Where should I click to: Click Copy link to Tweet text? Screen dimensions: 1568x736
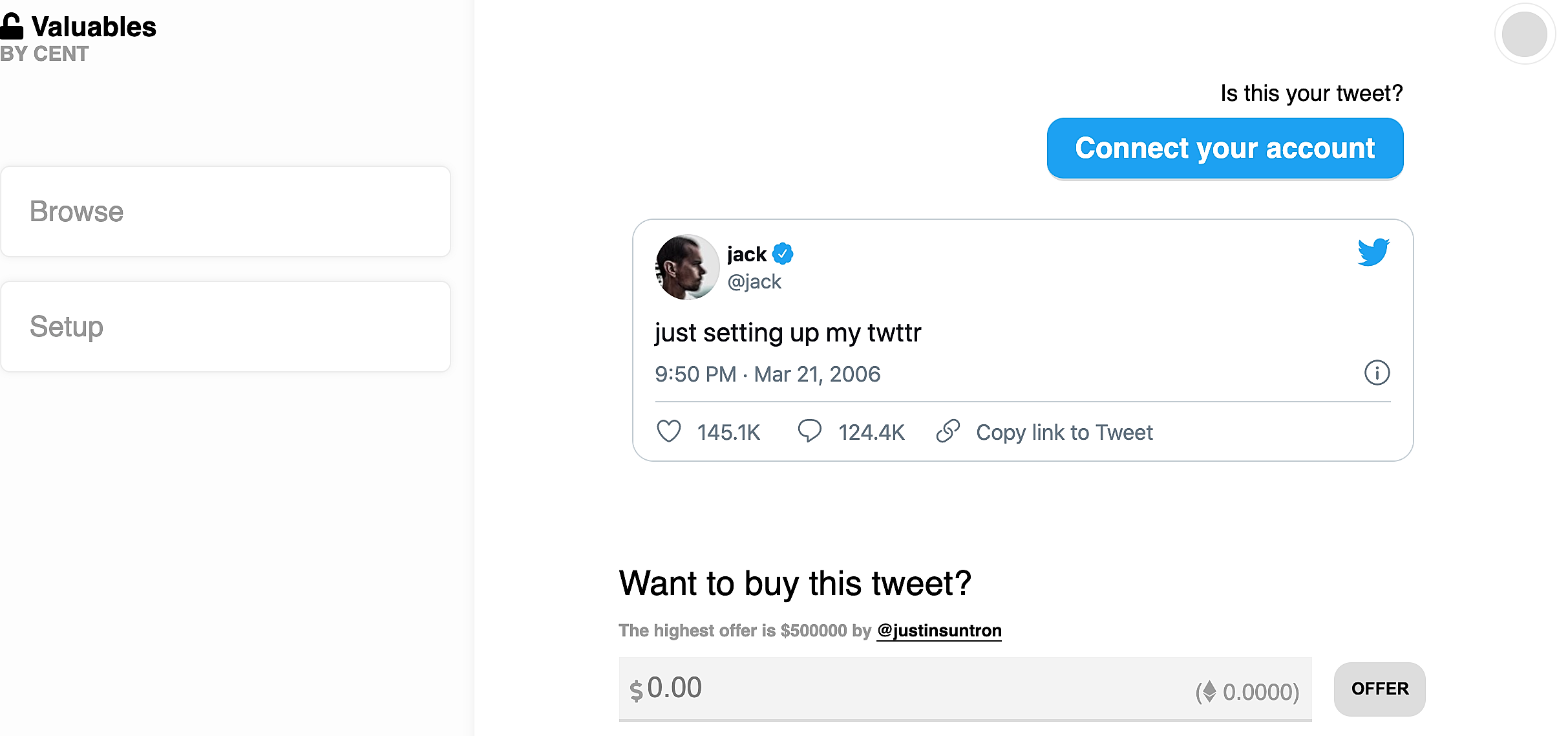click(1064, 432)
